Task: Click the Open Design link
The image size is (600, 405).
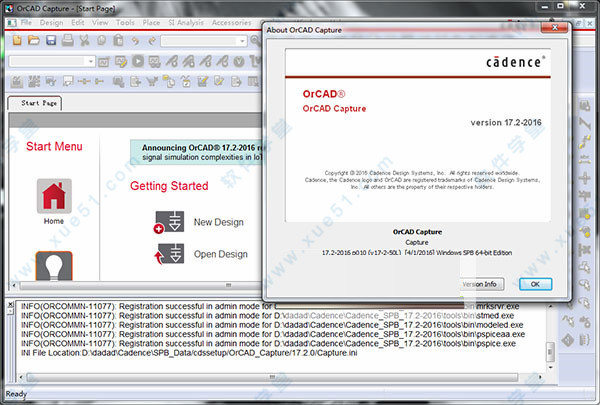Action: pyautogui.click(x=220, y=254)
